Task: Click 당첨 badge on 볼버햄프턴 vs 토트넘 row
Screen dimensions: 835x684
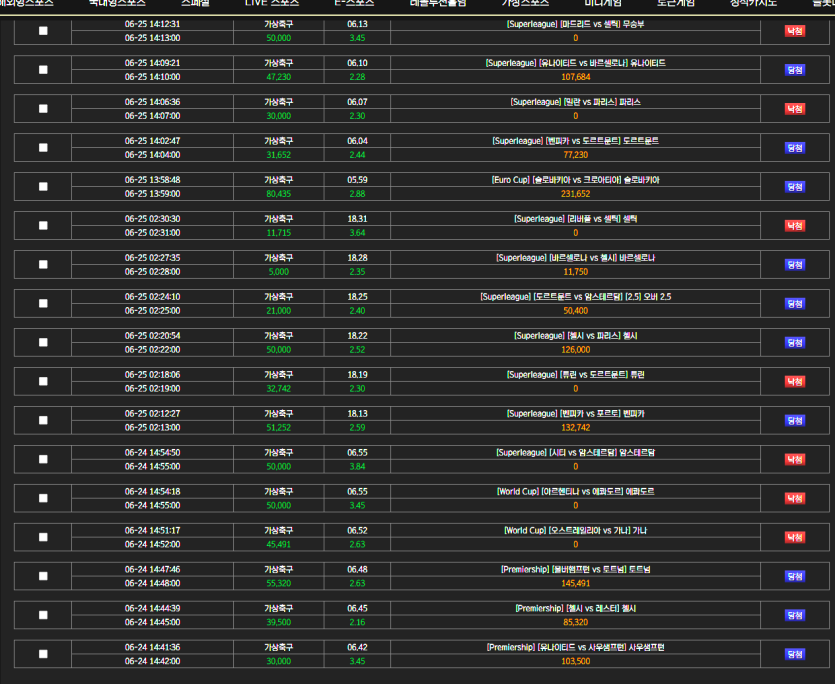Action: coord(794,576)
